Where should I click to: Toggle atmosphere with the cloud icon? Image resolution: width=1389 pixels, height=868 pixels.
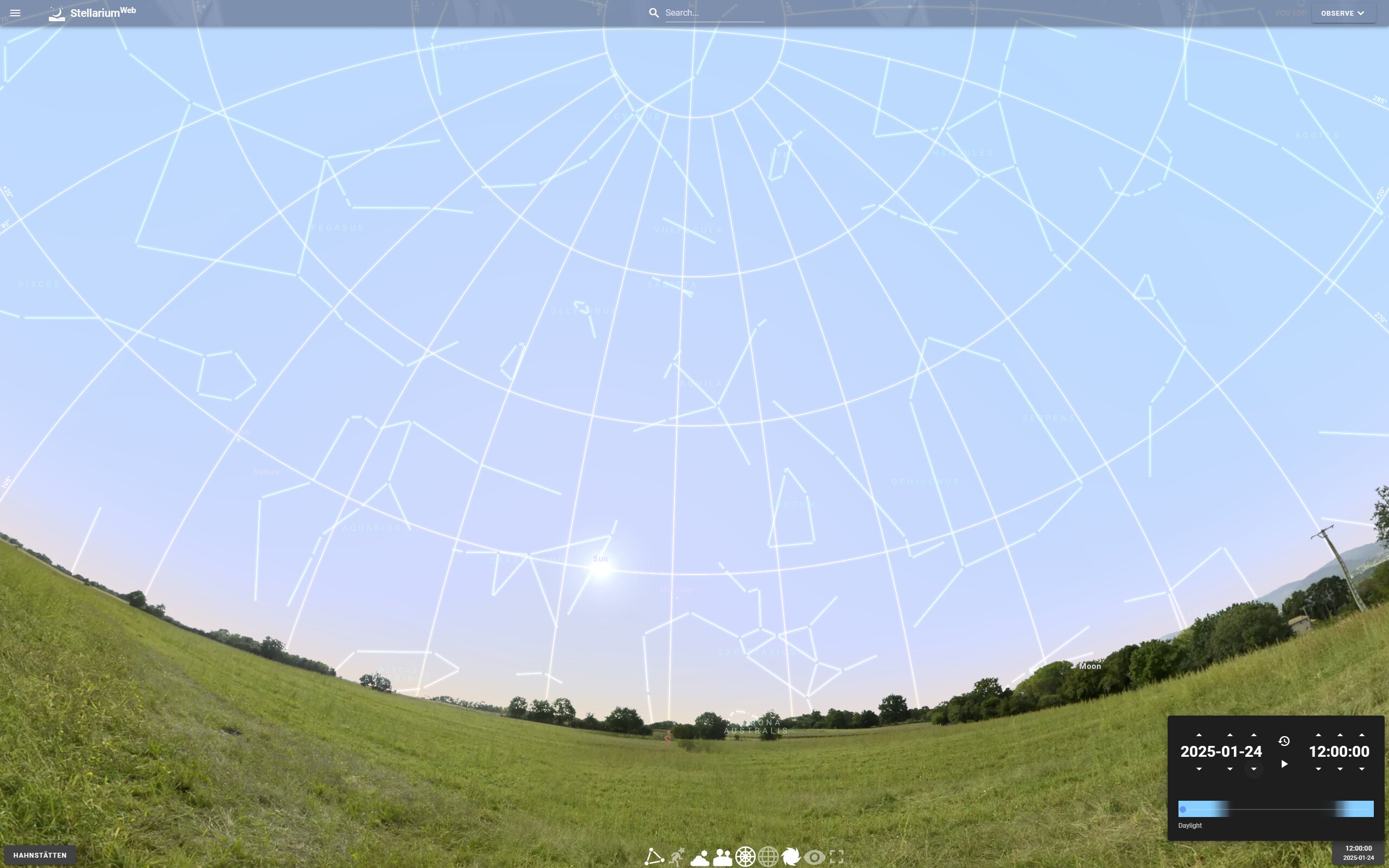click(700, 857)
